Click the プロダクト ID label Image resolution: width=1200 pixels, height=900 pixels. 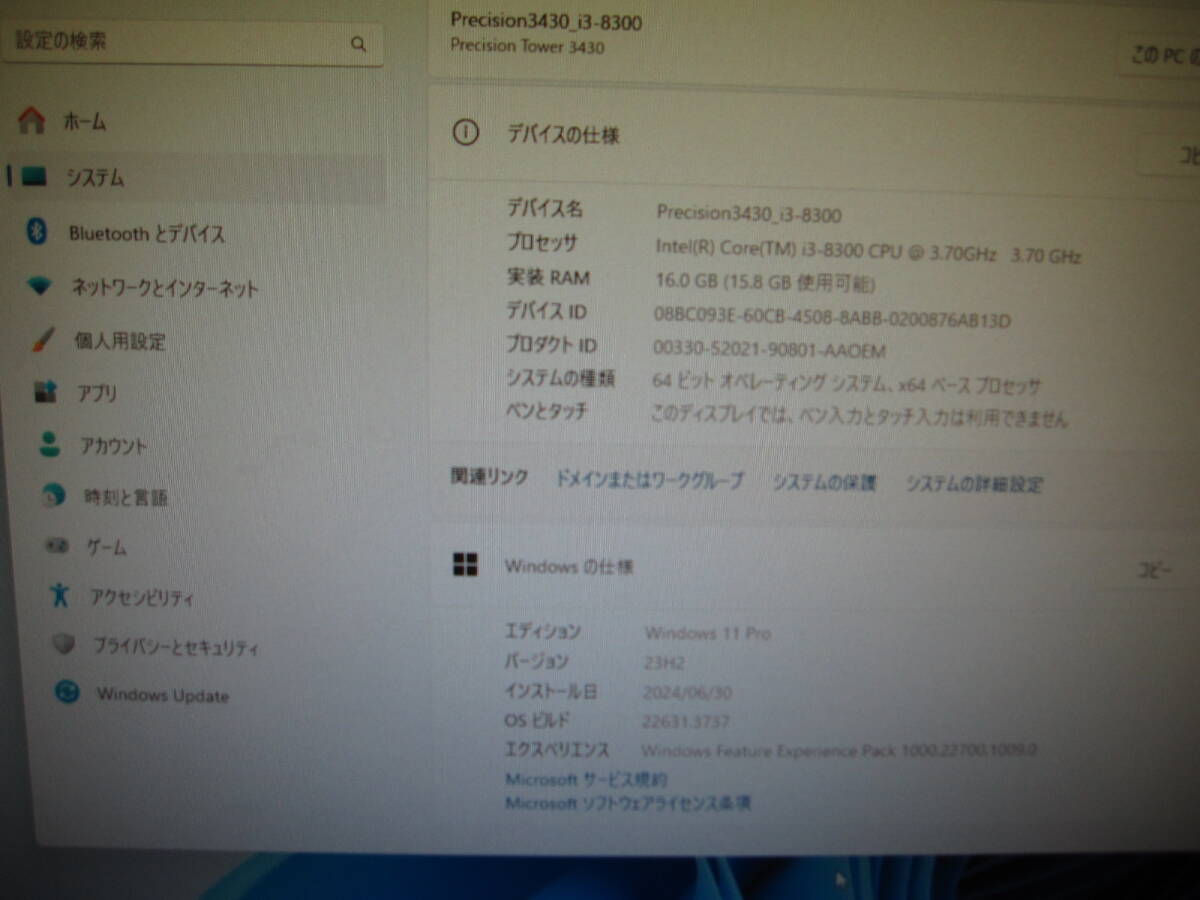tap(551, 345)
